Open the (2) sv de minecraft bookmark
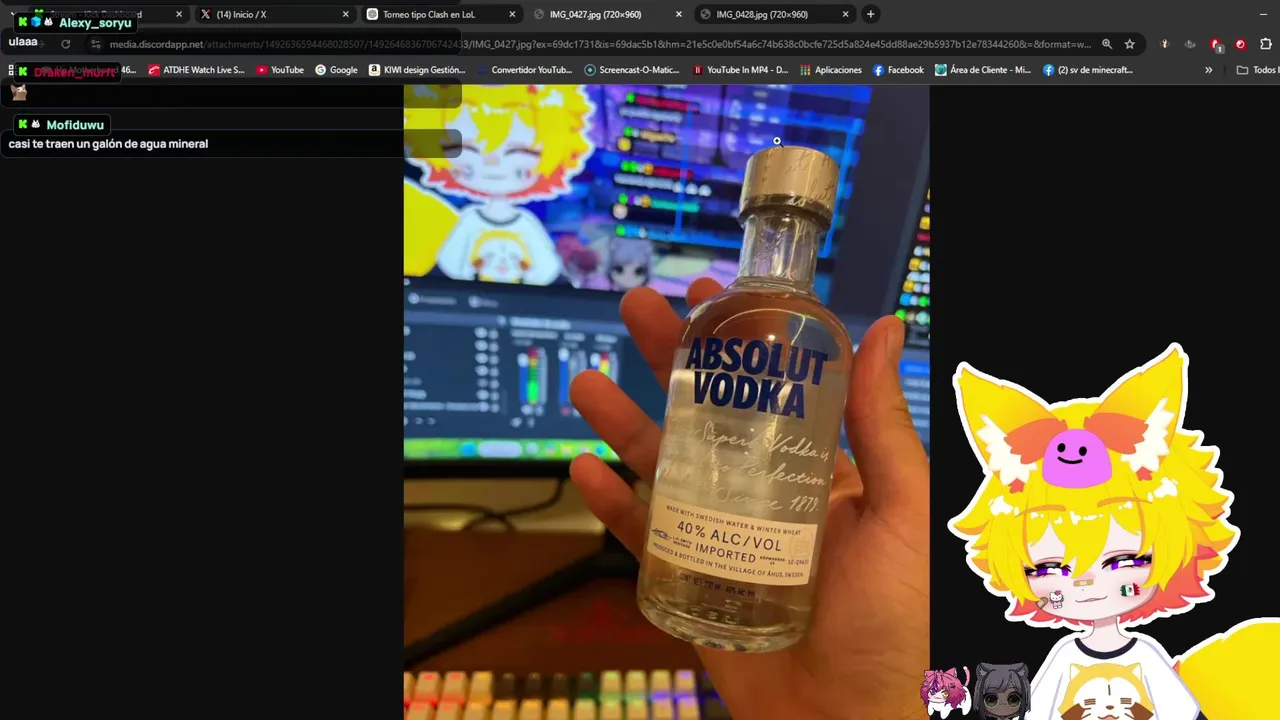 pyautogui.click(x=1088, y=70)
